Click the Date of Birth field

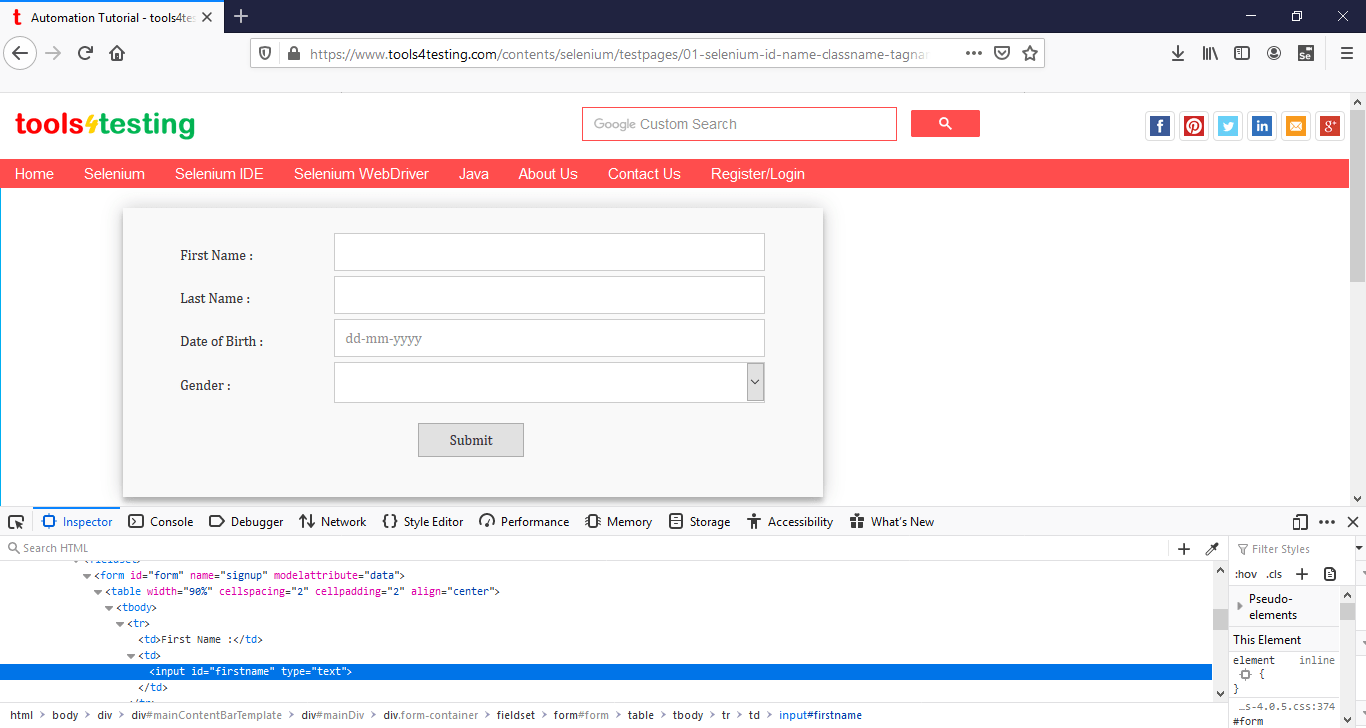click(x=548, y=338)
